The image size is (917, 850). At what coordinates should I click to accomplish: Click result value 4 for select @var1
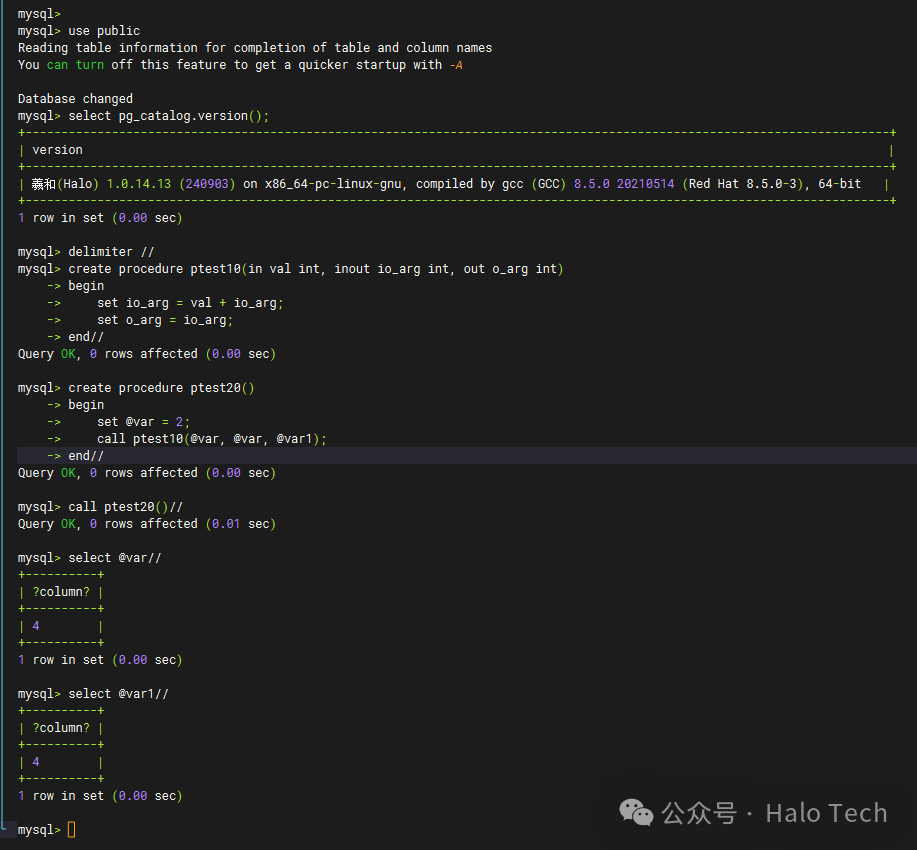(36, 762)
